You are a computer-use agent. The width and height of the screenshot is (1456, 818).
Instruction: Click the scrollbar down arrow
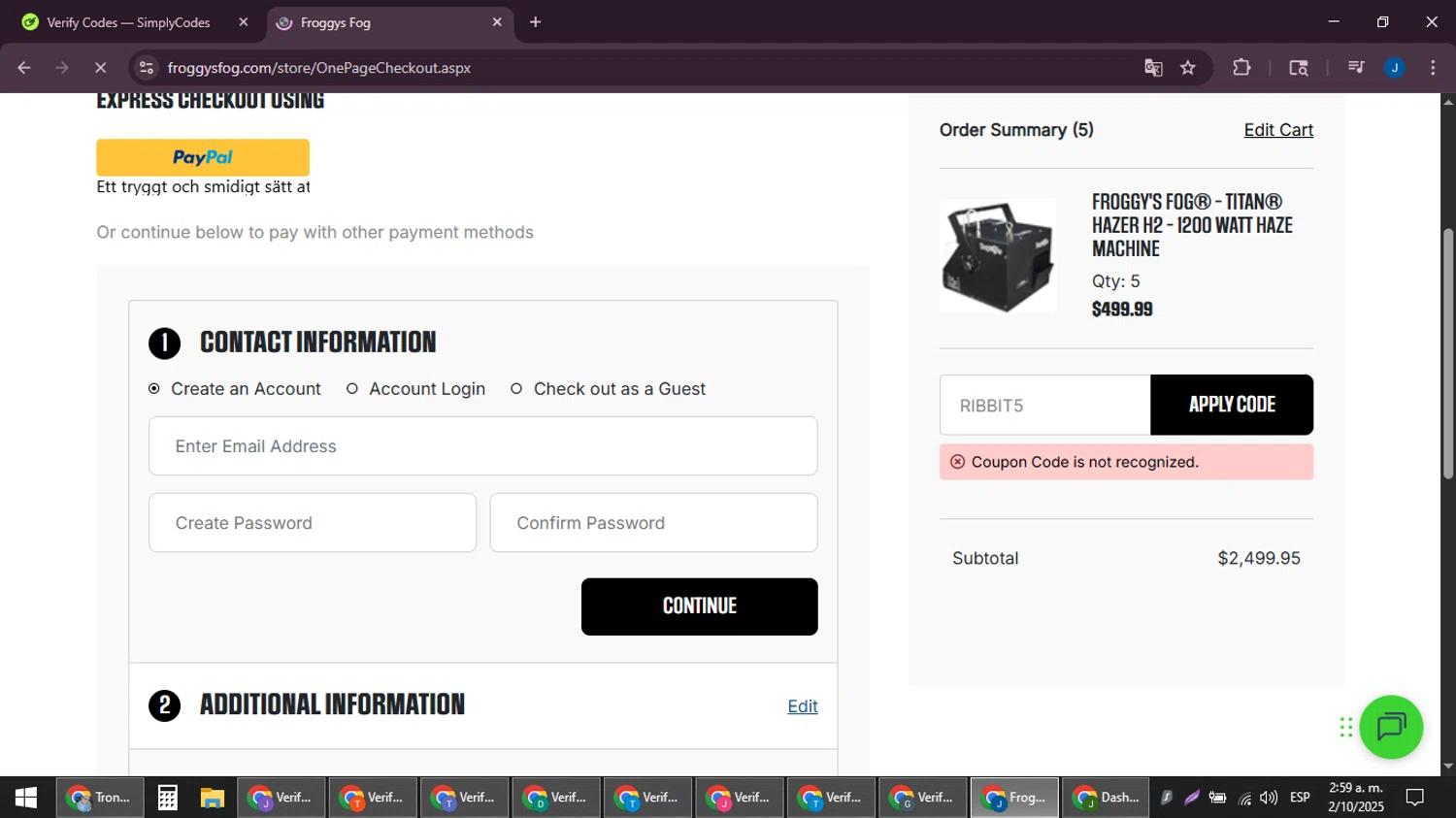(1448, 767)
